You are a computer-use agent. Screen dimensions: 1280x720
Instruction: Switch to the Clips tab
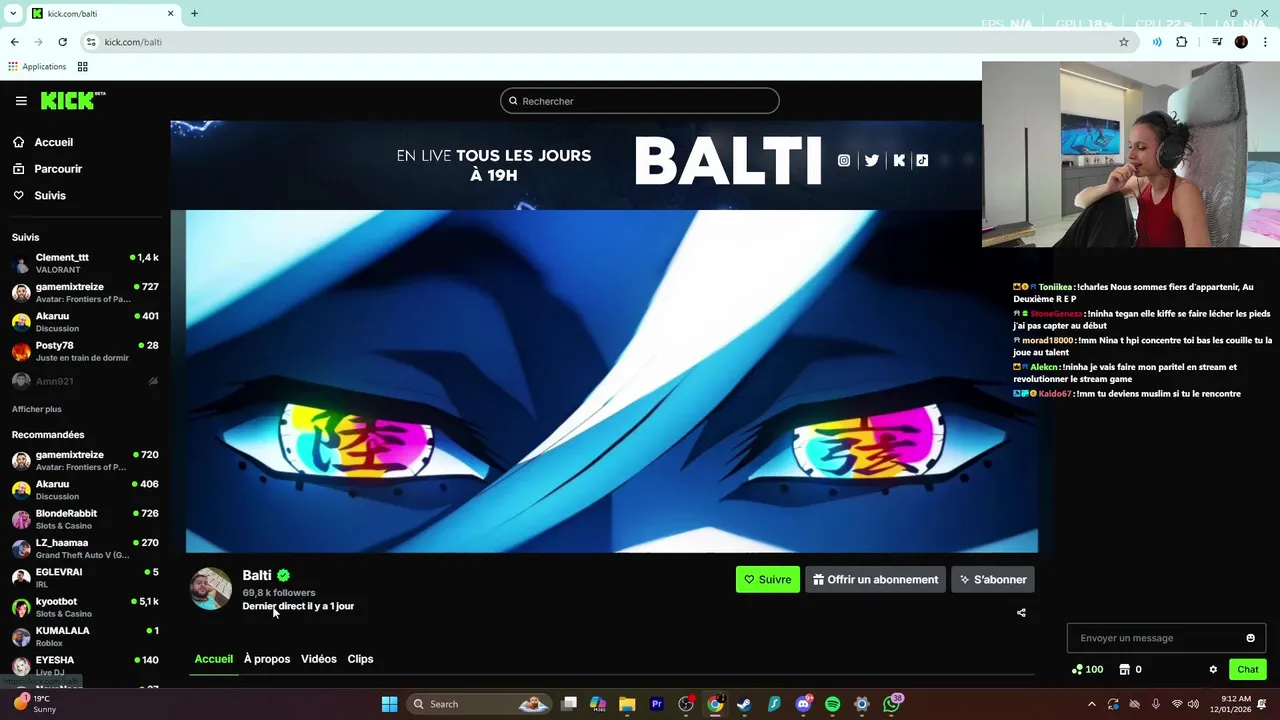(x=360, y=659)
